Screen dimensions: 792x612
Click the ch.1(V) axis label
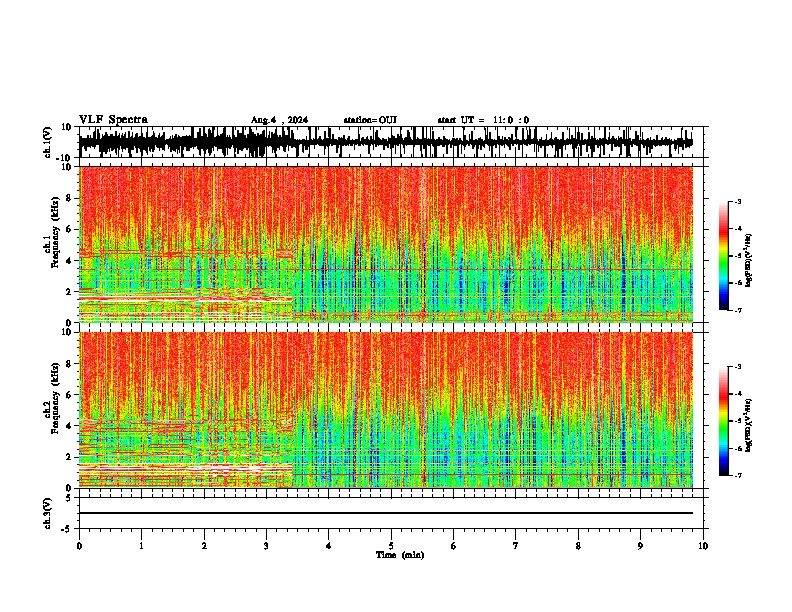point(48,142)
